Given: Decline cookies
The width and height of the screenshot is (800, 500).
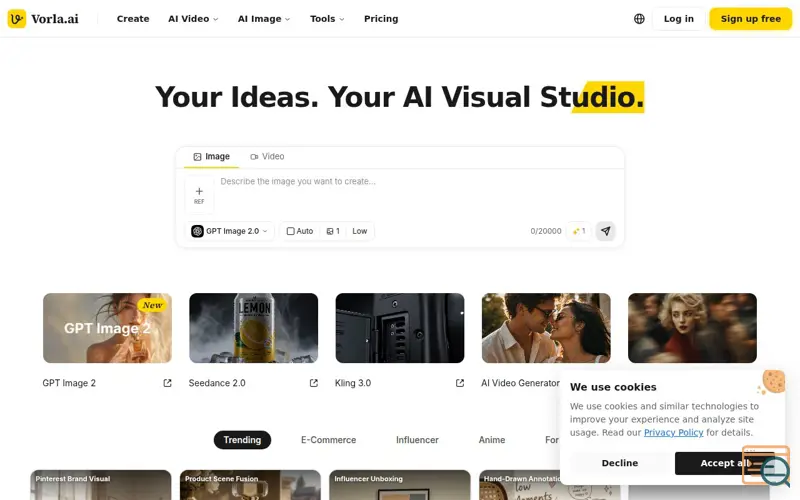Looking at the screenshot, I should [619, 463].
